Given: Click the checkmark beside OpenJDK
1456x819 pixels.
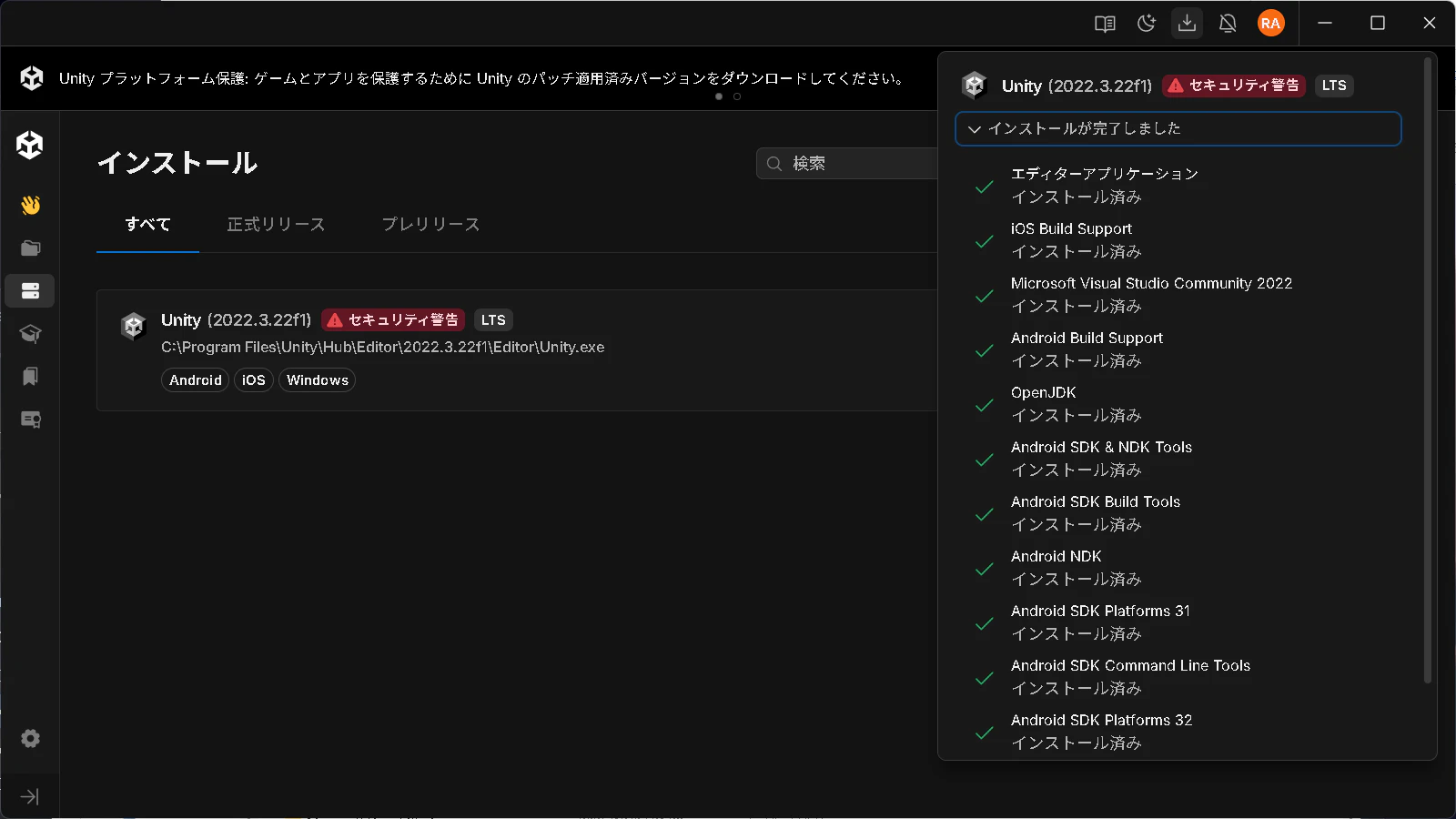Looking at the screenshot, I should 985,406.
